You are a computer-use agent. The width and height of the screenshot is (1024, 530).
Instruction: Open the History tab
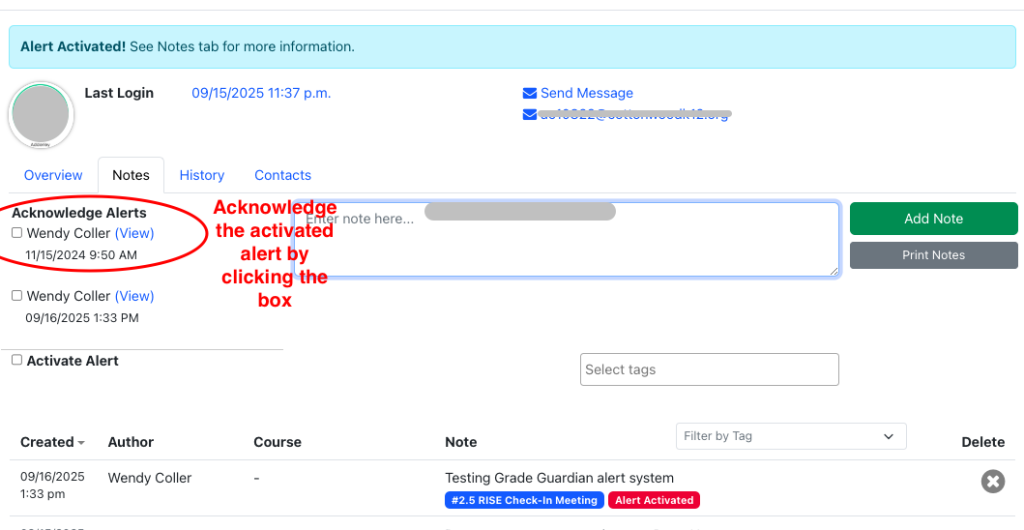[x=202, y=175]
